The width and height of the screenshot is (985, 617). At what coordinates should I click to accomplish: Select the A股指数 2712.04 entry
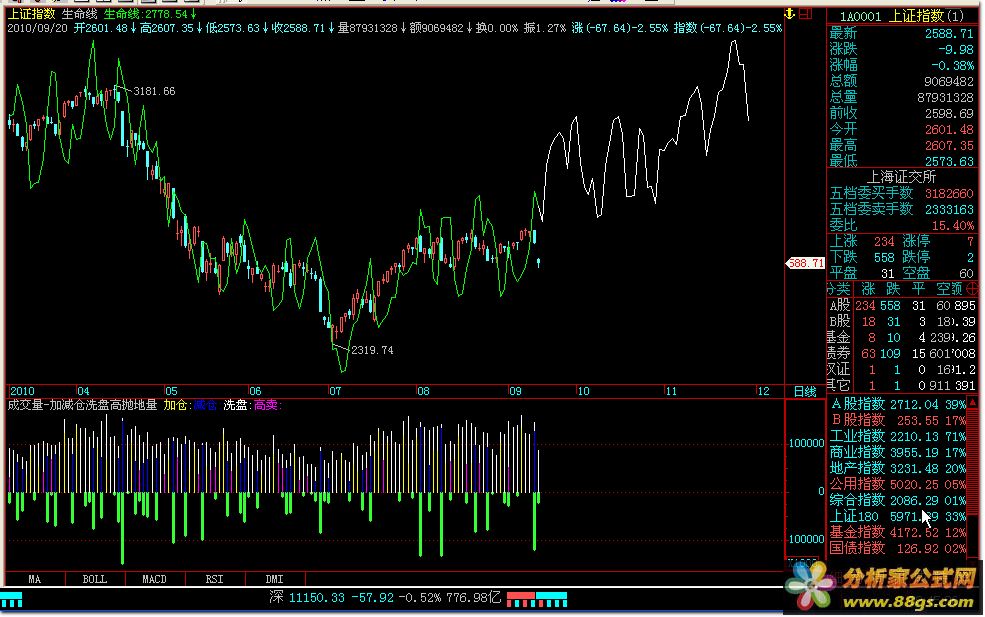coord(898,404)
